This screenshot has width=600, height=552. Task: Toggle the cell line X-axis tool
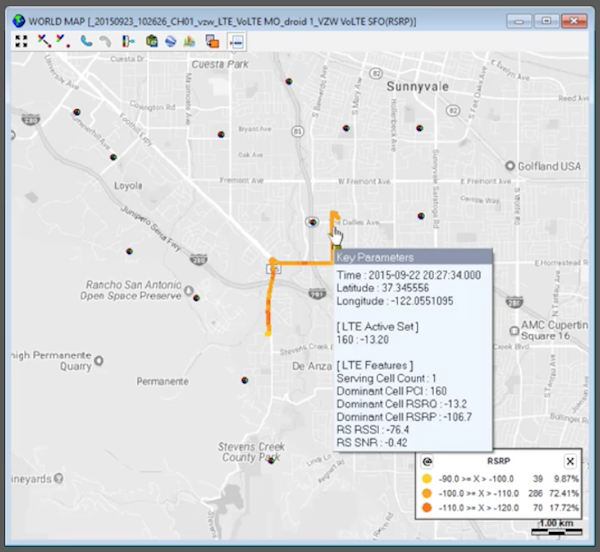pos(44,41)
